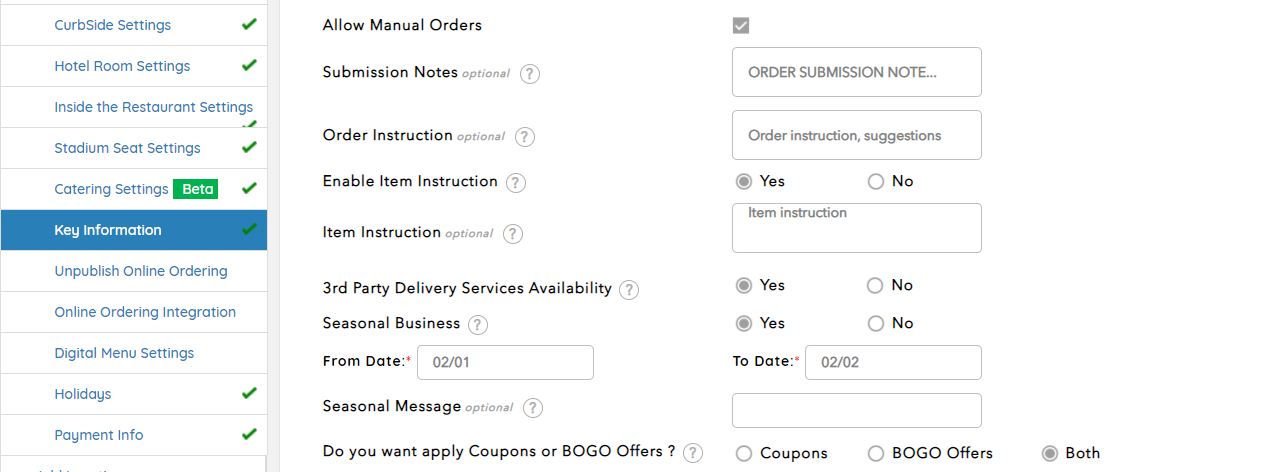The width and height of the screenshot is (1270, 472).
Task: Select the Coupons radio option
Action: click(x=744, y=454)
